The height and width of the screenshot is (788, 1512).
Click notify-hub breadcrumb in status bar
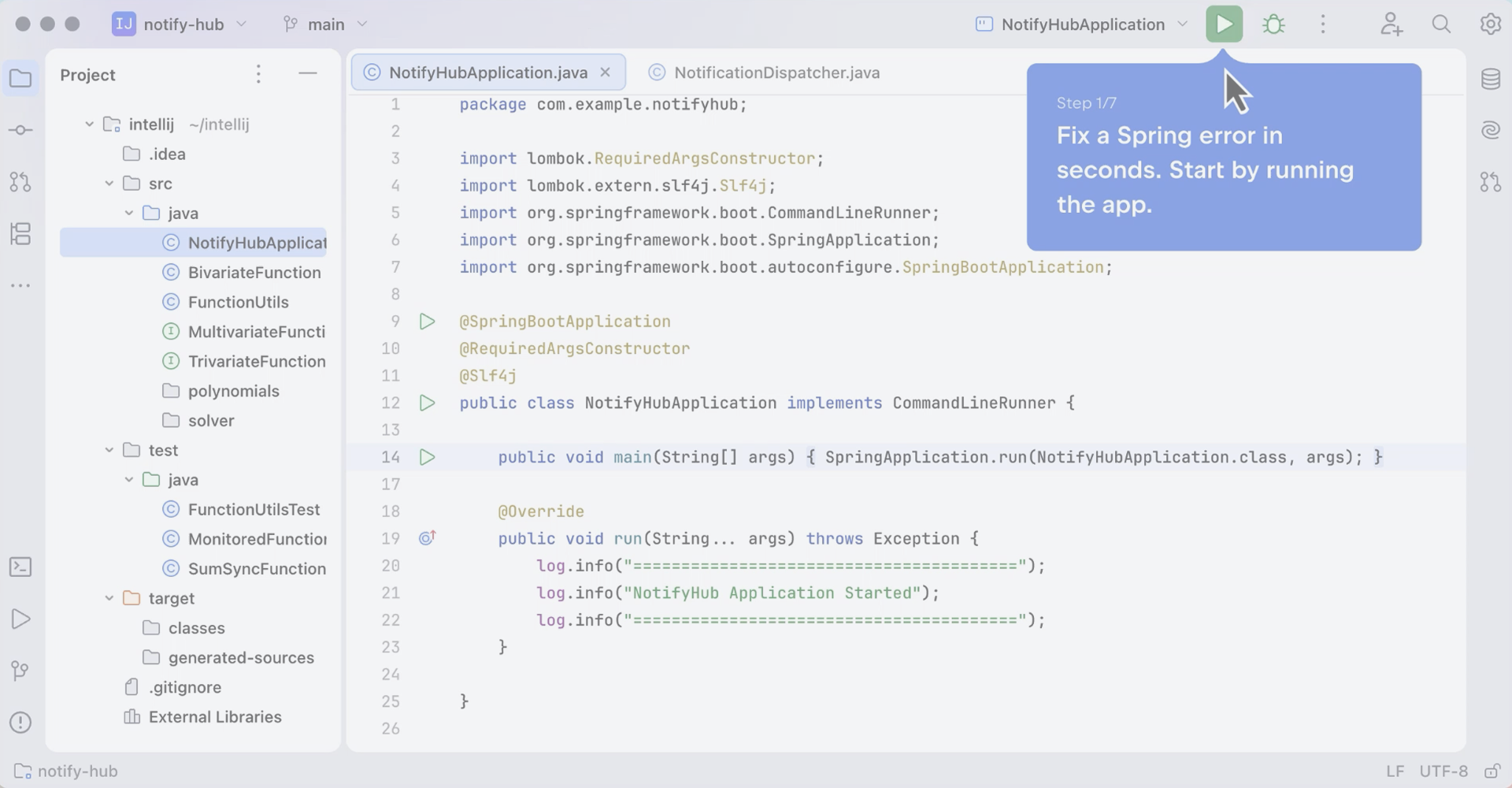click(67, 771)
